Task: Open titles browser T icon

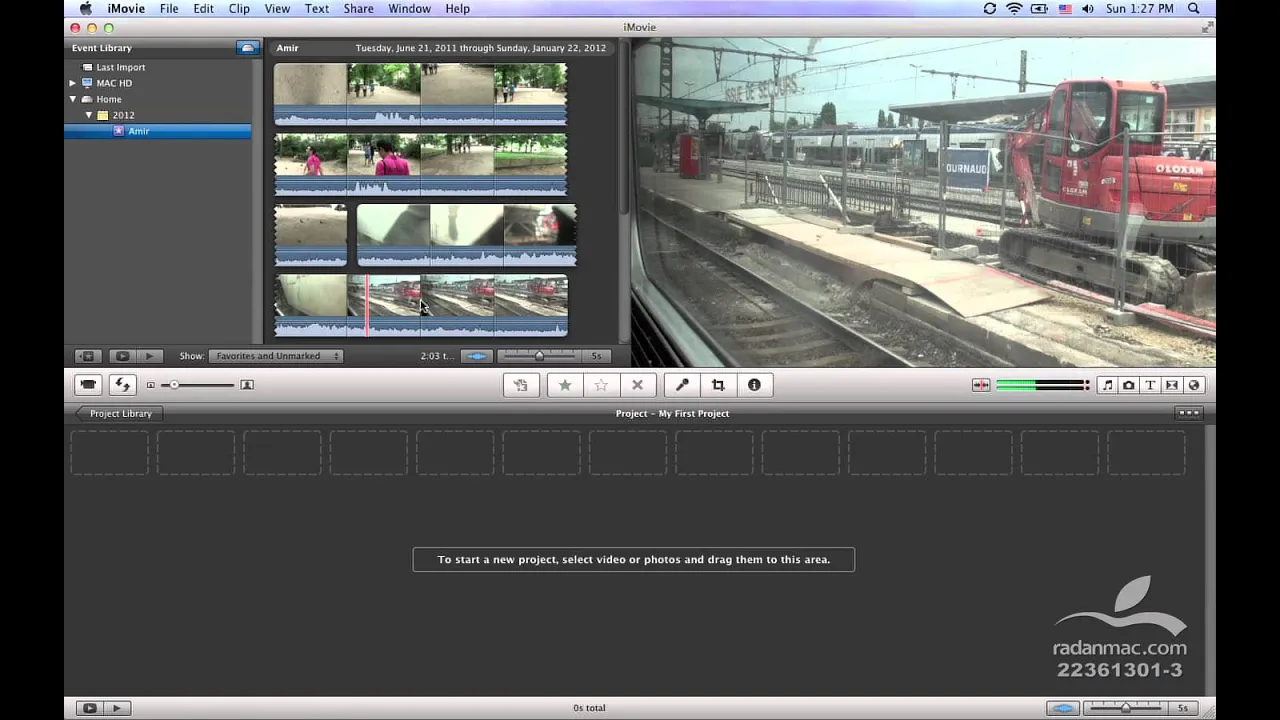Action: pos(1150,385)
